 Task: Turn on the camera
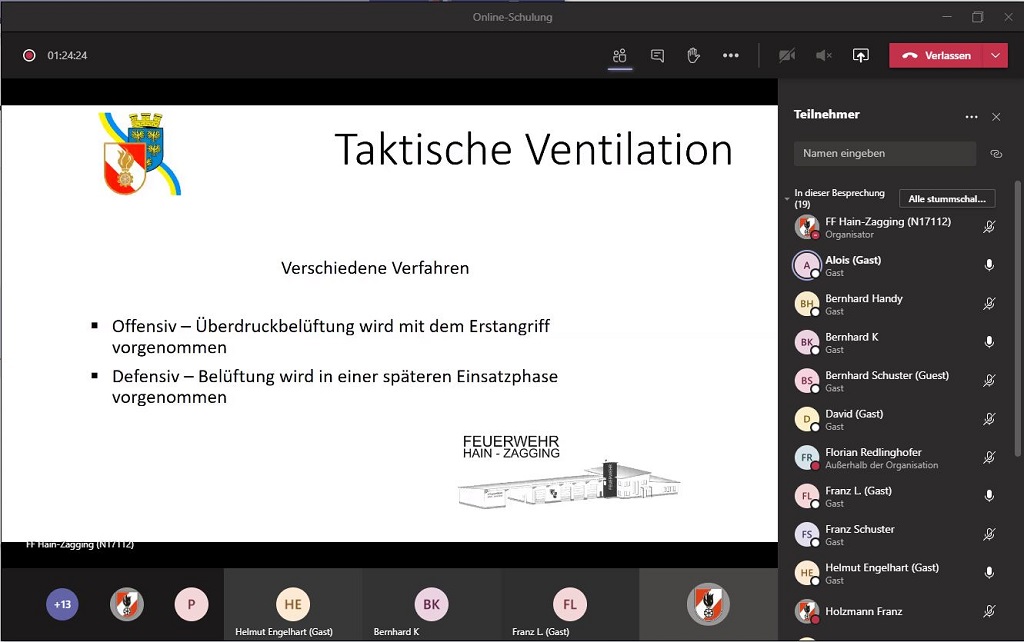[x=787, y=56]
